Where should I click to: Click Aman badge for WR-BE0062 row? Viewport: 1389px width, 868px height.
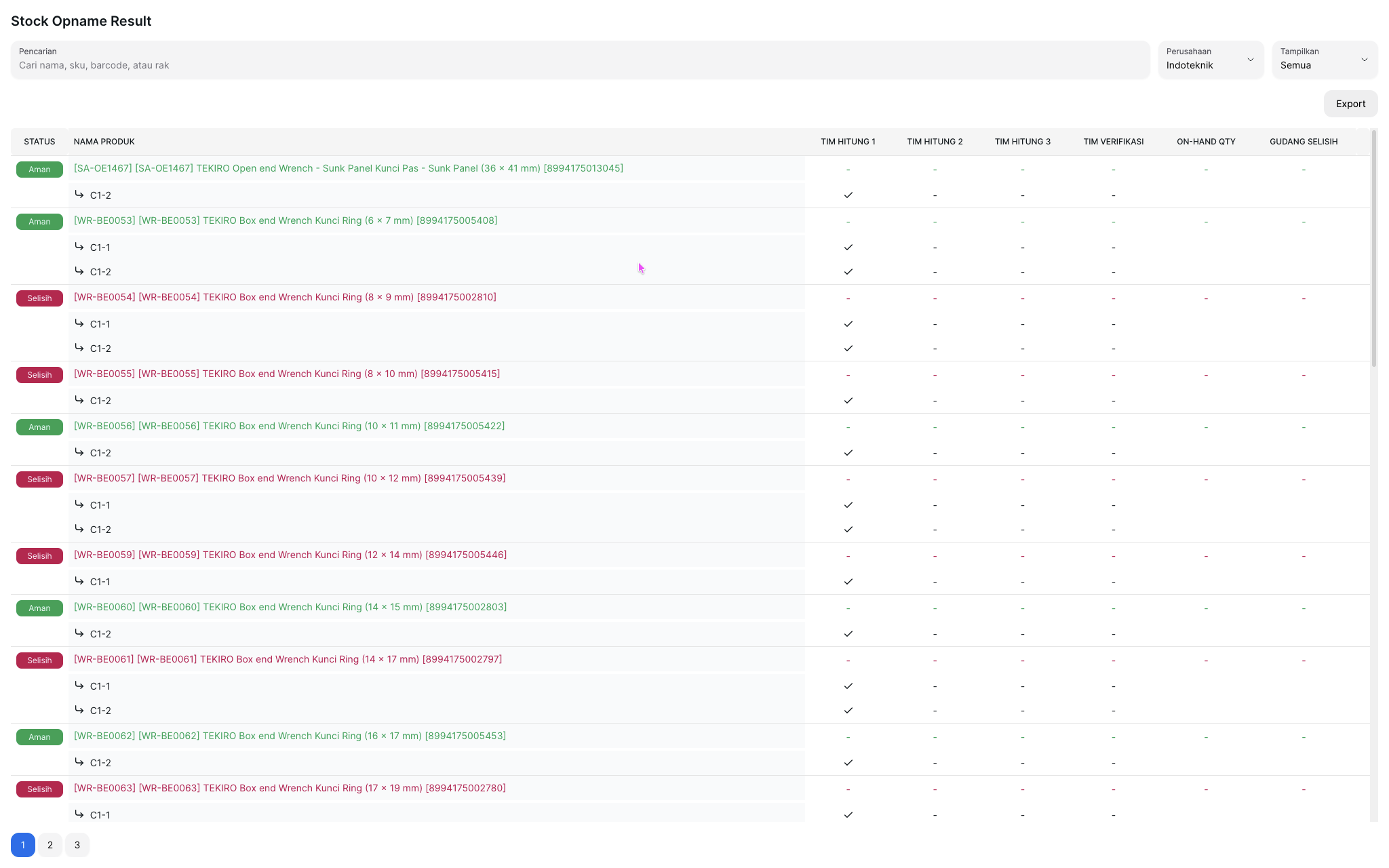(x=39, y=737)
